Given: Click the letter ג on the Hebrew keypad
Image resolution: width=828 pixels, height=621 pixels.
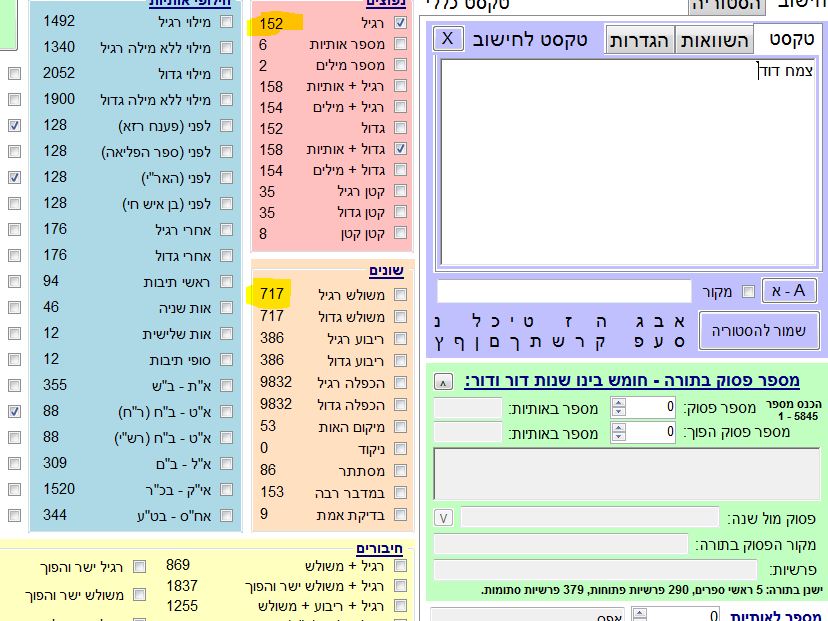Looking at the screenshot, I should point(639,320).
